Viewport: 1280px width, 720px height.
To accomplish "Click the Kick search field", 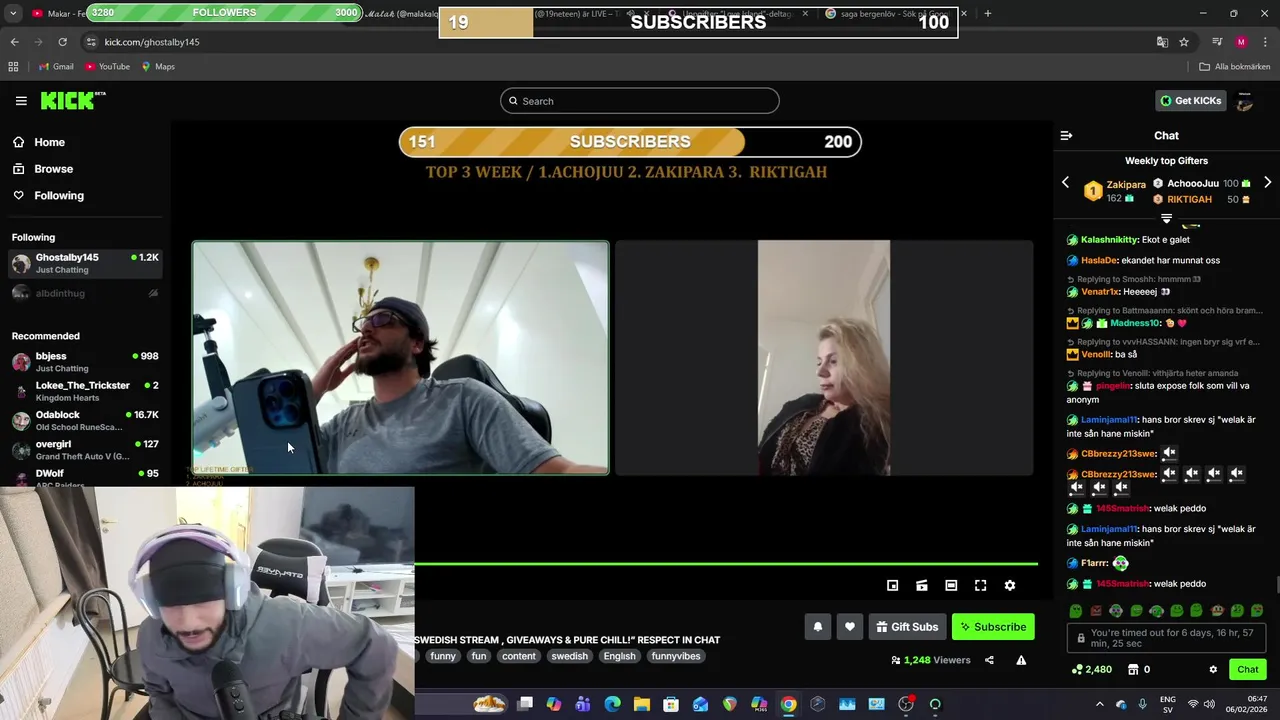I will (x=640, y=101).
